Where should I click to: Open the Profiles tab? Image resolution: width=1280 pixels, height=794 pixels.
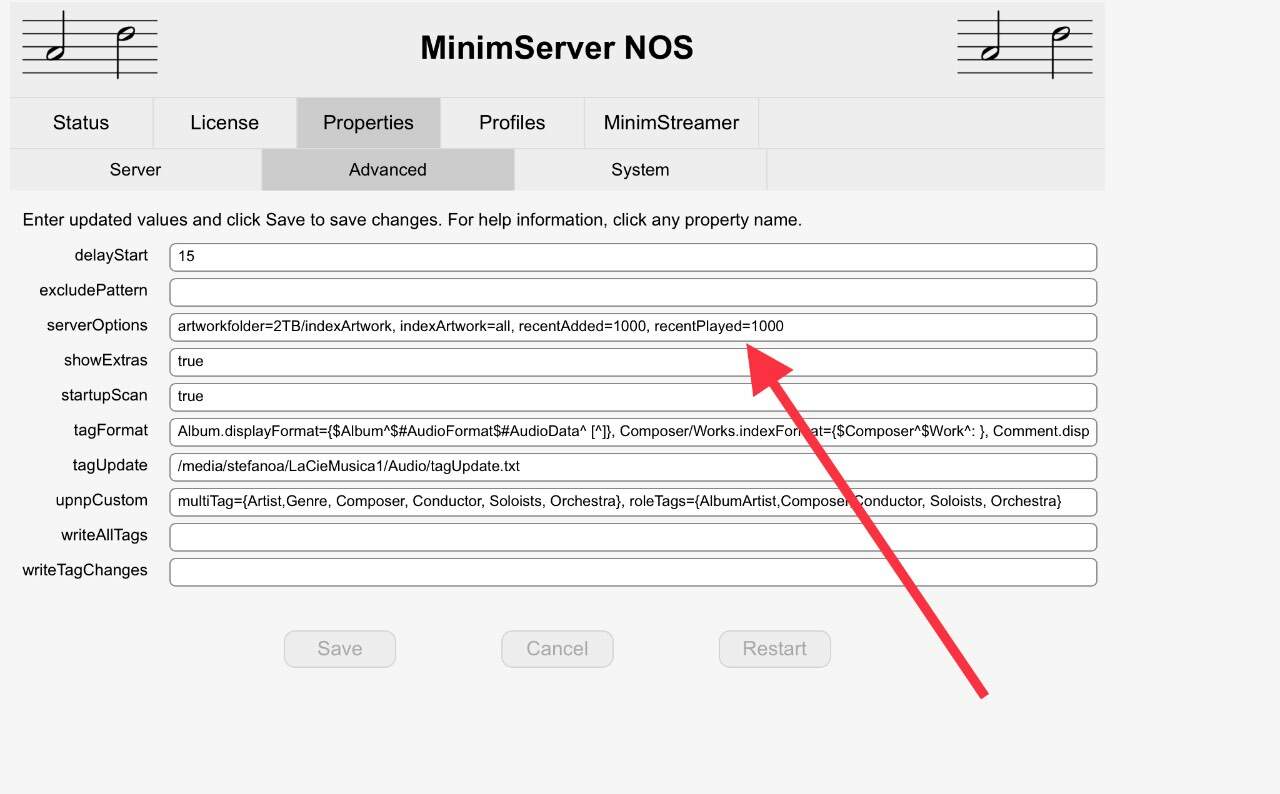(x=512, y=123)
